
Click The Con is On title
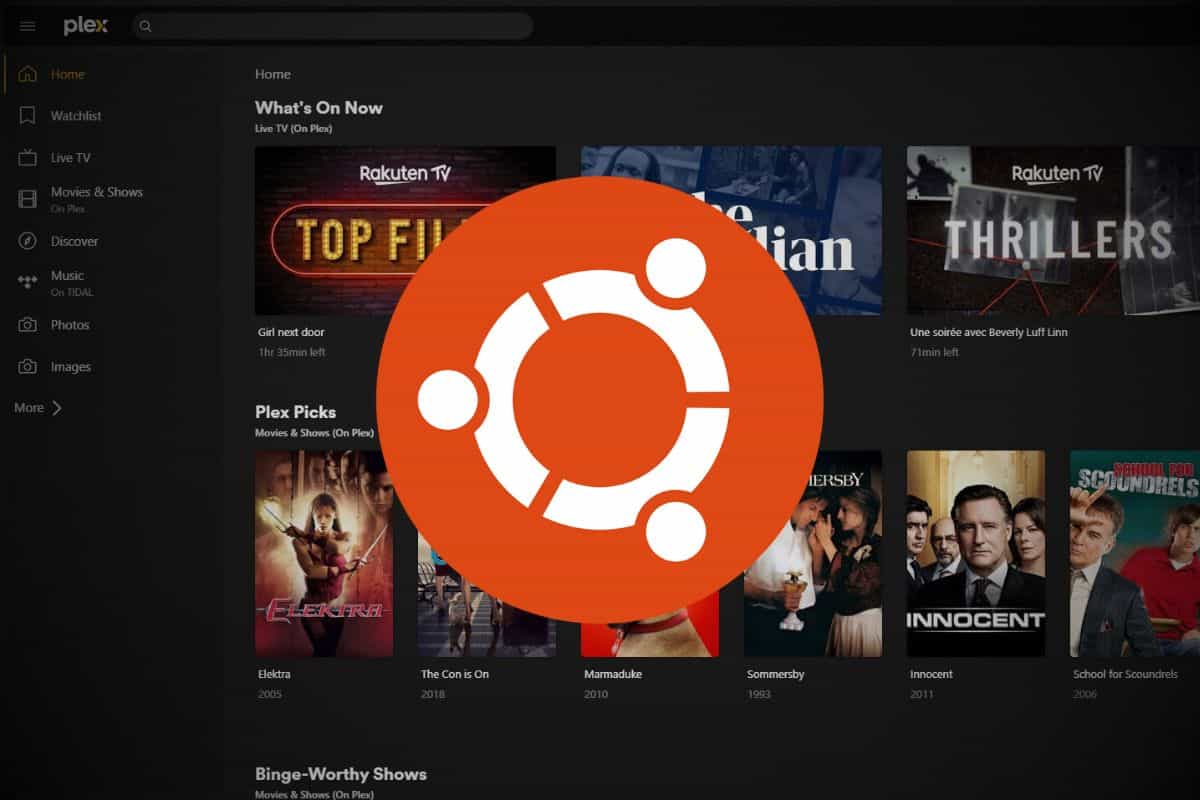click(455, 674)
